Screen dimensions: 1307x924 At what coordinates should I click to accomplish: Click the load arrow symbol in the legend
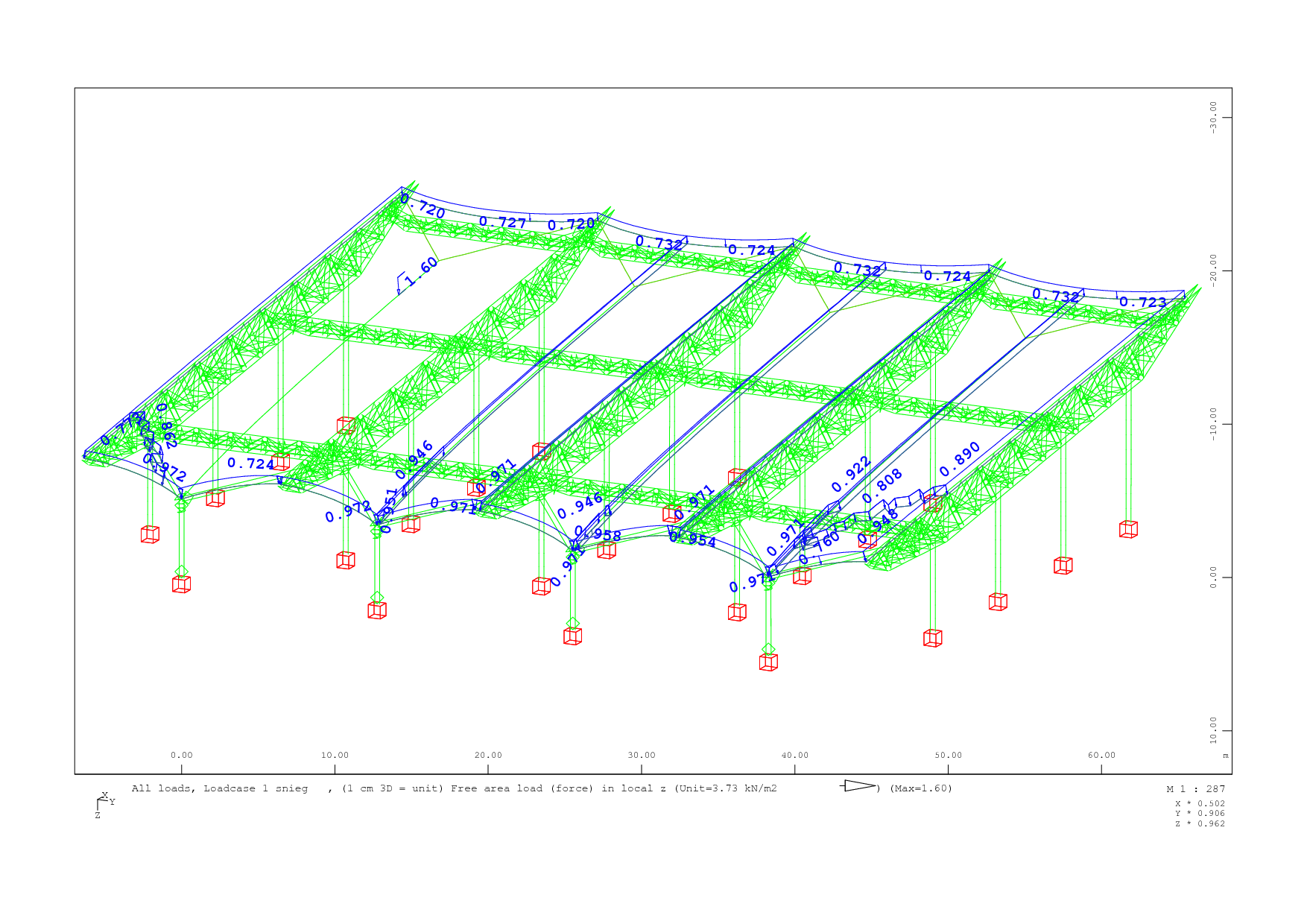(x=858, y=786)
